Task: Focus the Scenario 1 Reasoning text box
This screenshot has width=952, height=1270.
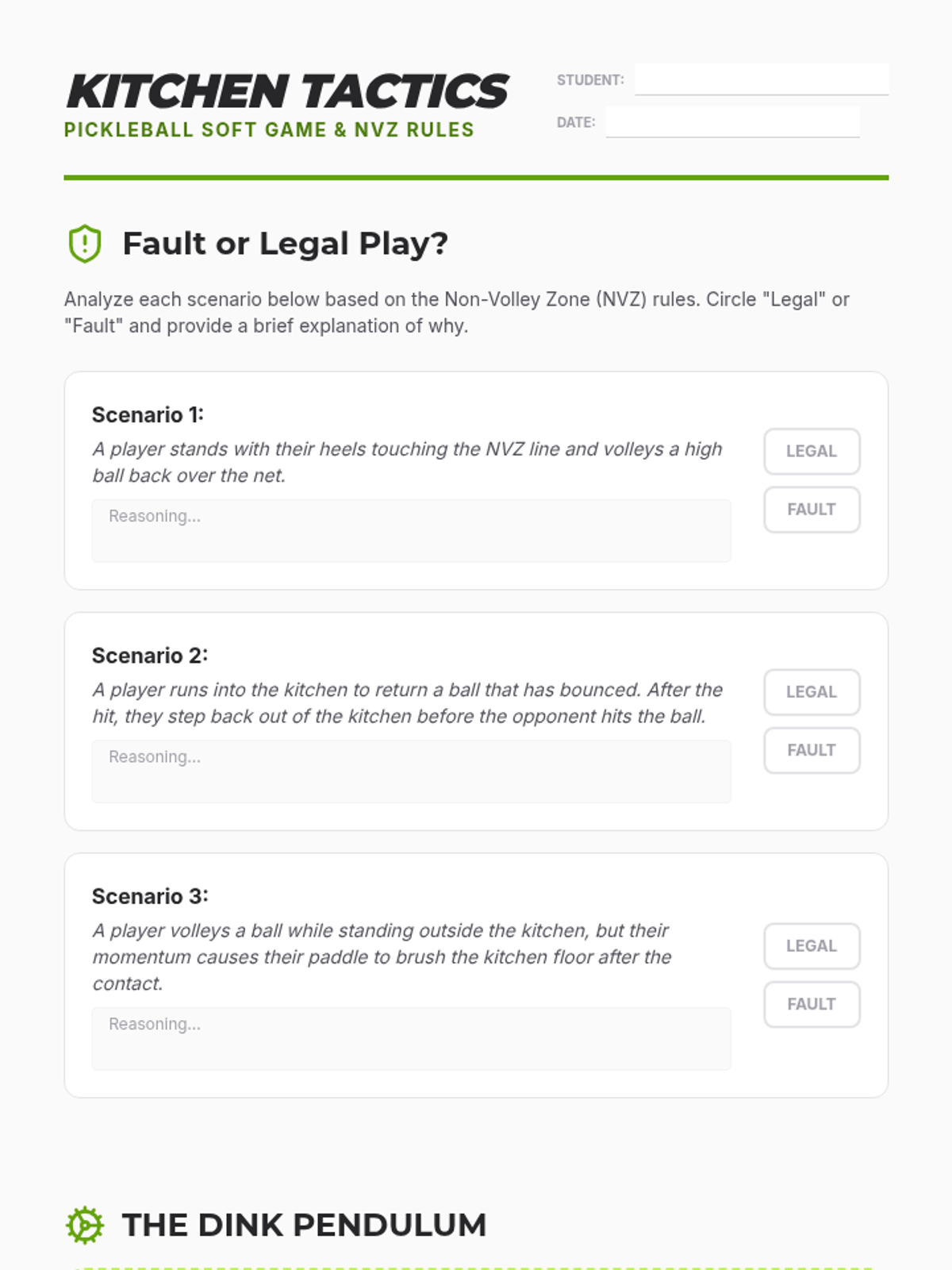Action: coord(411,531)
